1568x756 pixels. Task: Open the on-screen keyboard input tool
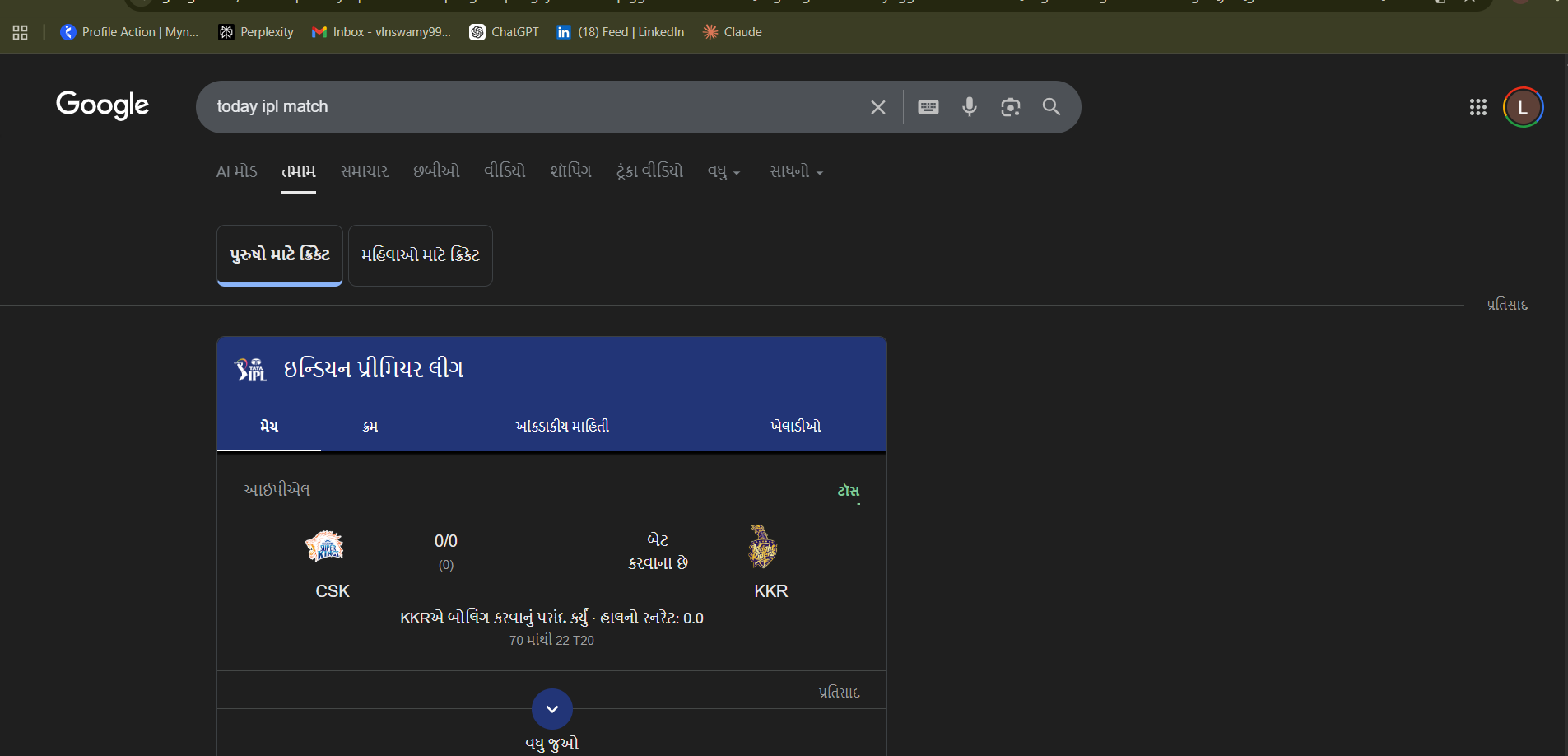tap(928, 107)
